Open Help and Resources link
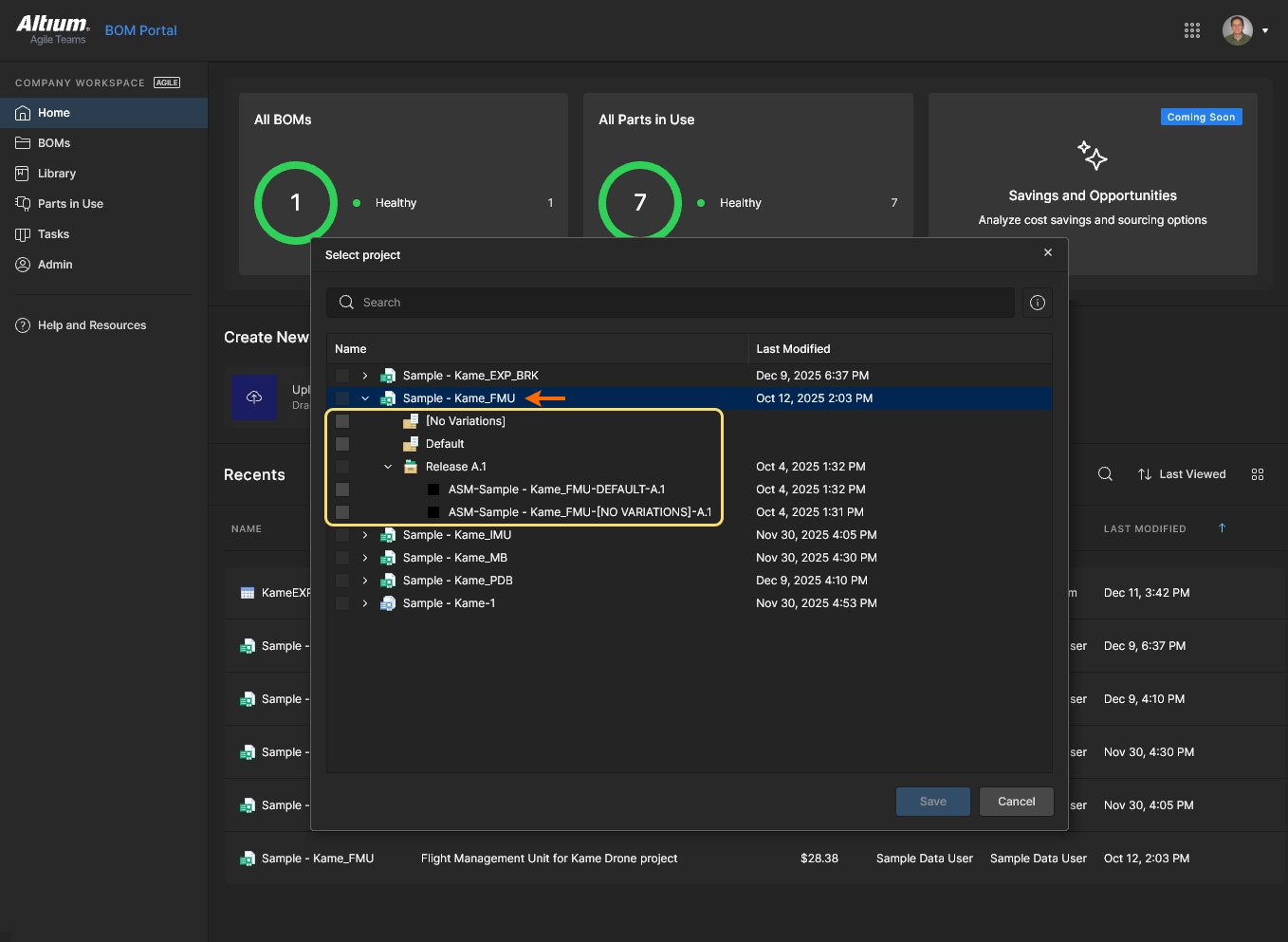Image resolution: width=1288 pixels, height=942 pixels. [x=92, y=325]
